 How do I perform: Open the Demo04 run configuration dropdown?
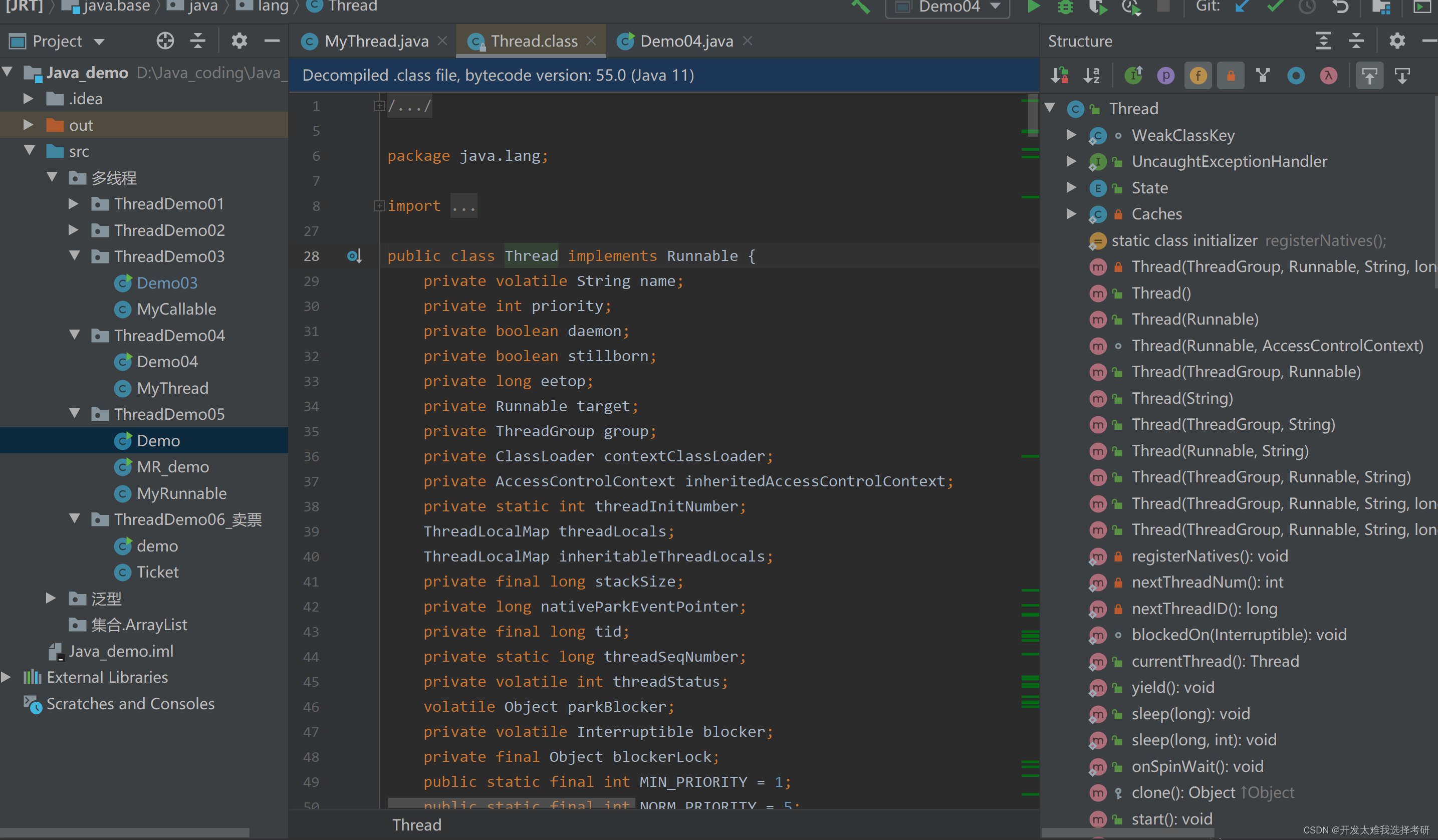(x=947, y=7)
